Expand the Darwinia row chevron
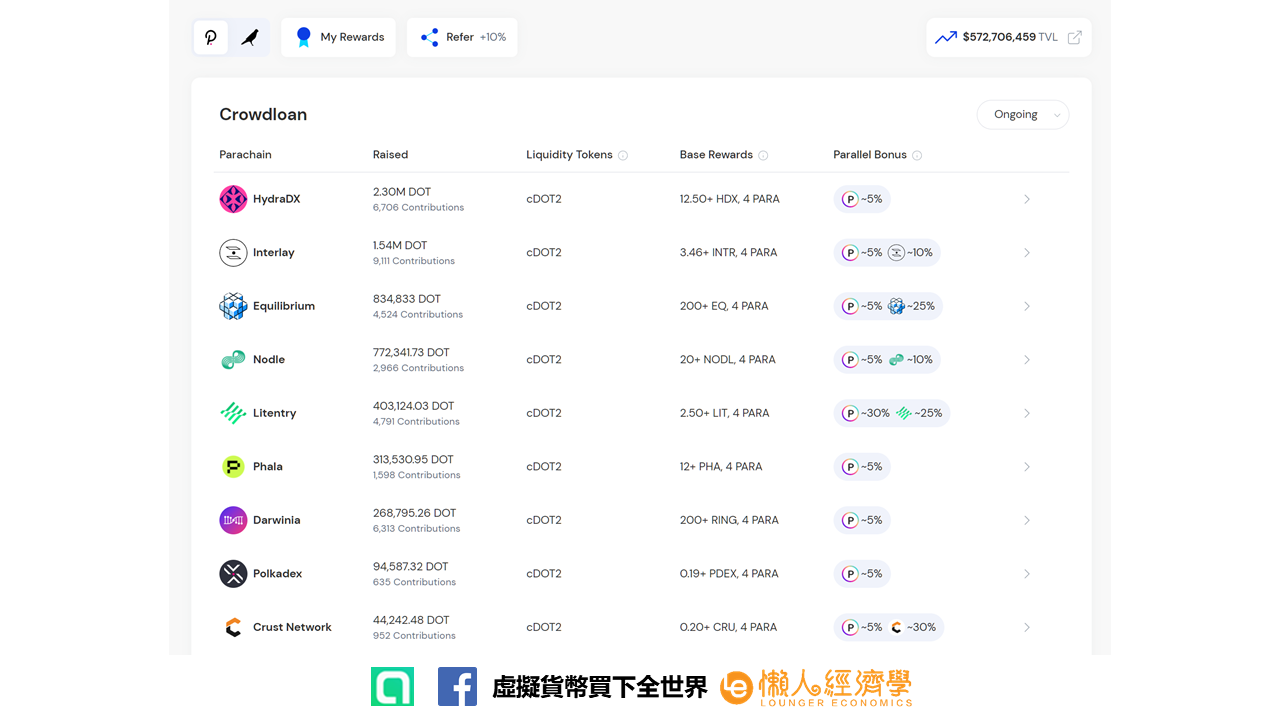Screen dimensions: 1280x720 click(x=1027, y=520)
